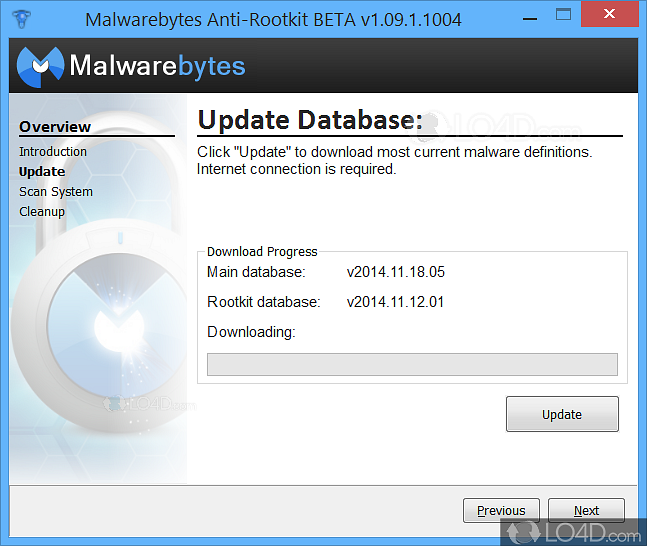Screen dimensions: 647x546
Task: Close the Anti-Rootkit window
Action: pyautogui.click(x=609, y=14)
